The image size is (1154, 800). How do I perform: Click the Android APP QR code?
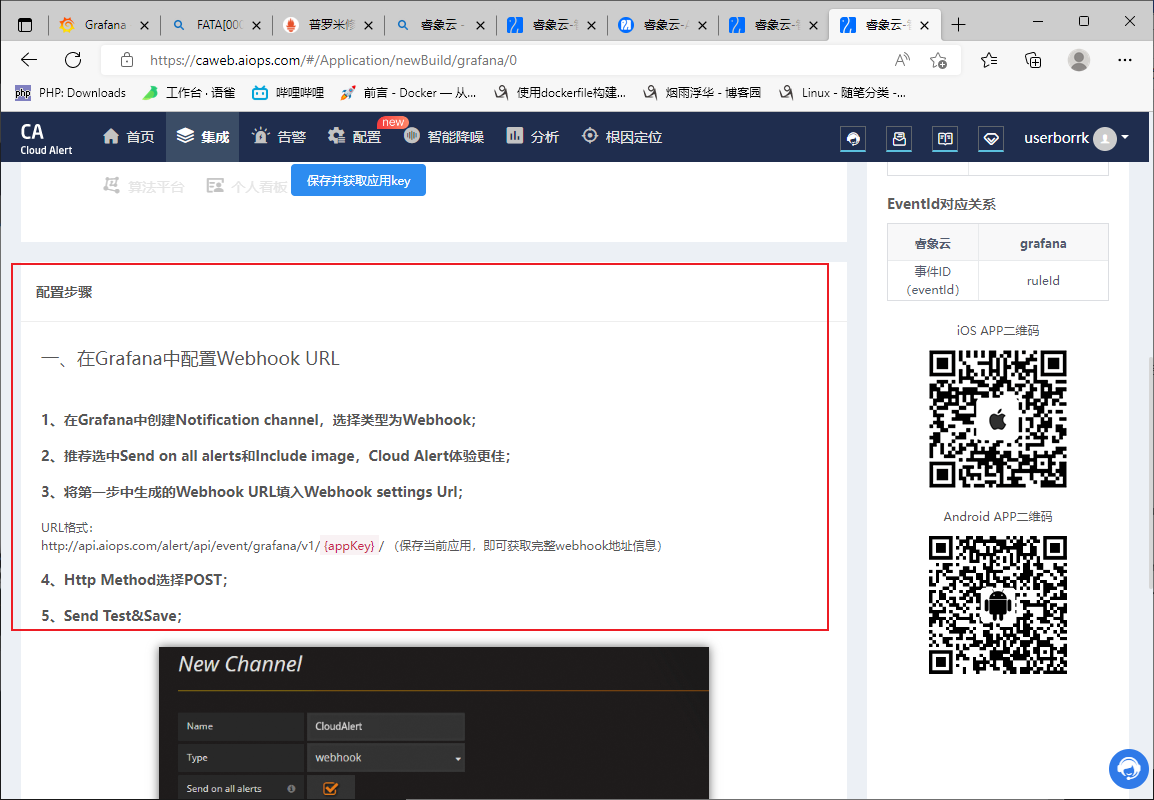tap(998, 605)
